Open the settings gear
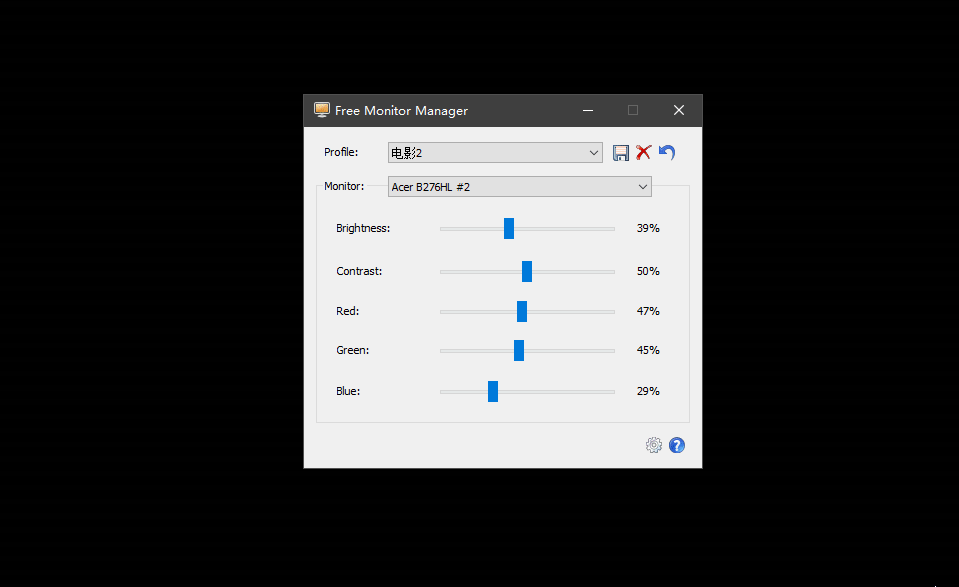The height and width of the screenshot is (587, 959). pyautogui.click(x=654, y=445)
